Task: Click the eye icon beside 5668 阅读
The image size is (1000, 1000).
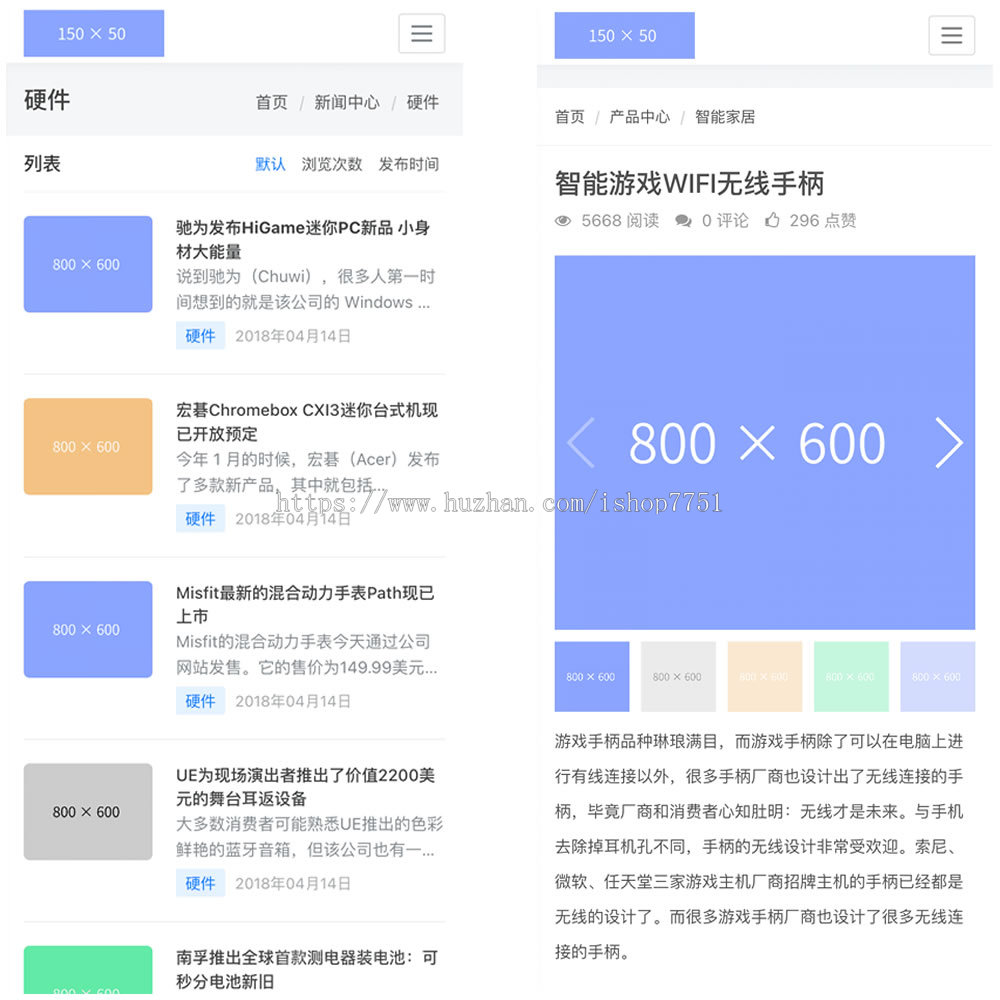Action: point(562,221)
